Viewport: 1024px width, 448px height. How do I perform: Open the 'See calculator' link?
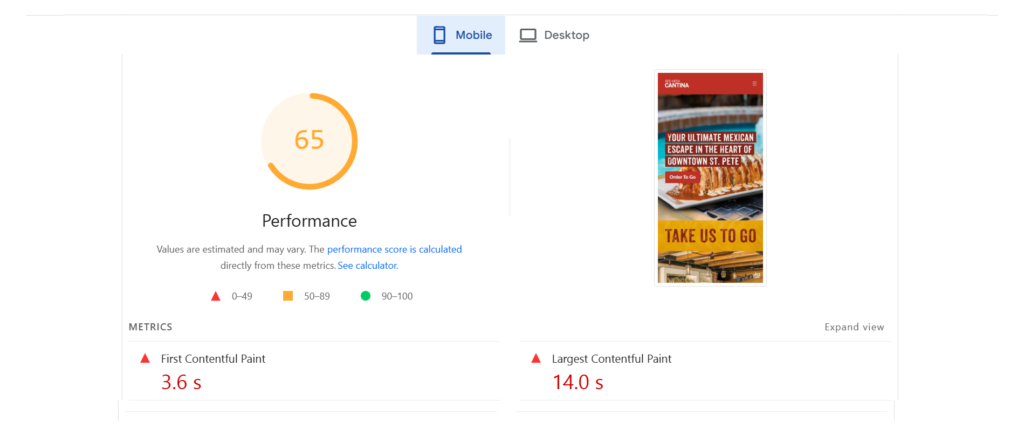(367, 265)
